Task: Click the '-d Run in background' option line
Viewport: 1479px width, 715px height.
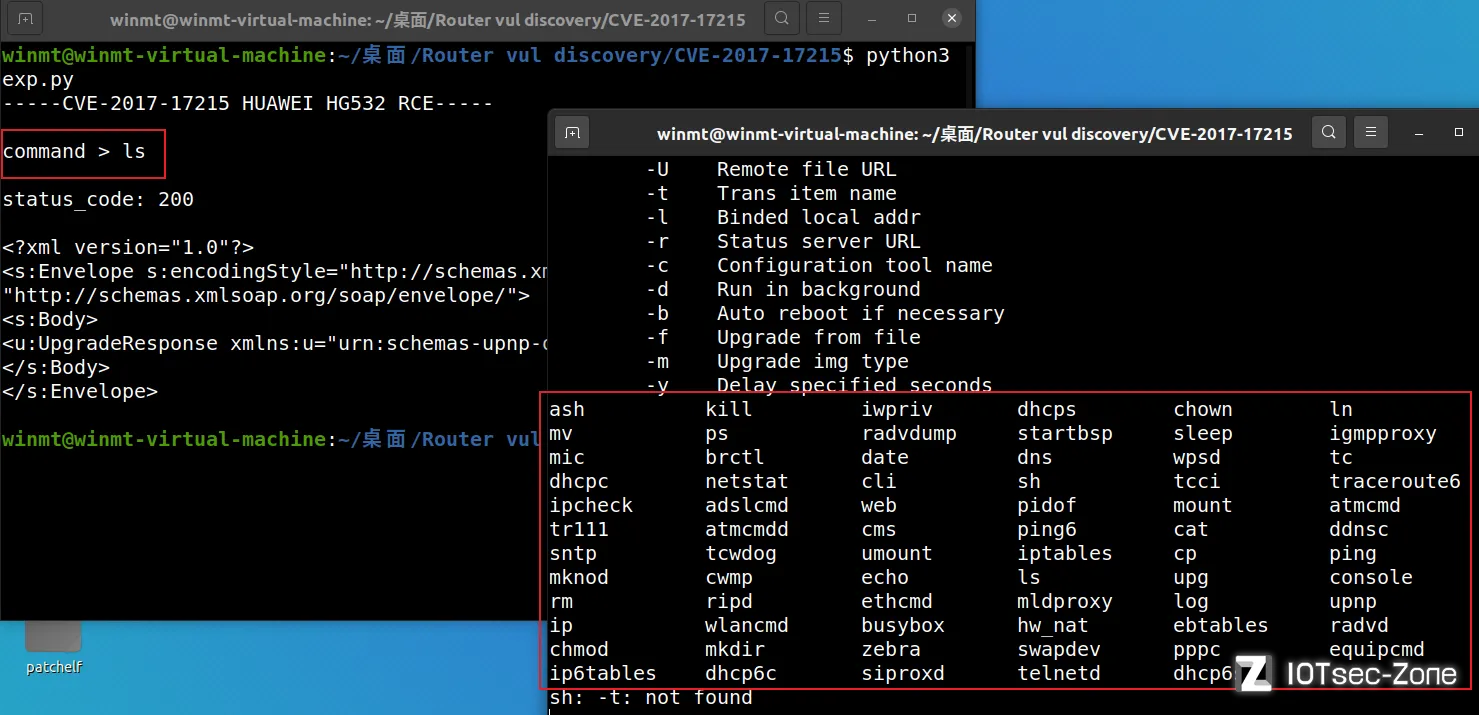Action: (783, 290)
